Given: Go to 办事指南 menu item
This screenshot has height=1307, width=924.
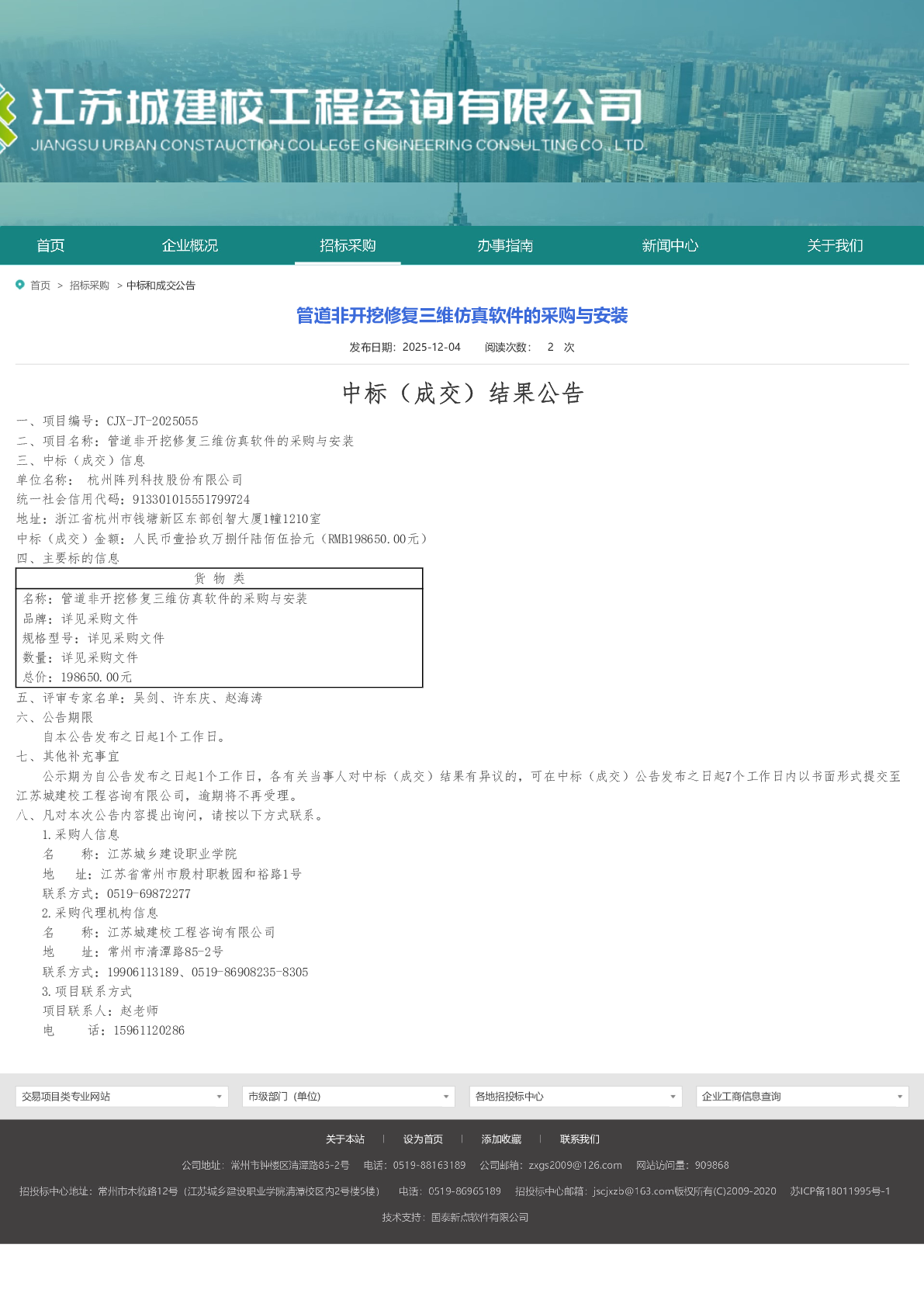Looking at the screenshot, I should pos(505,246).
